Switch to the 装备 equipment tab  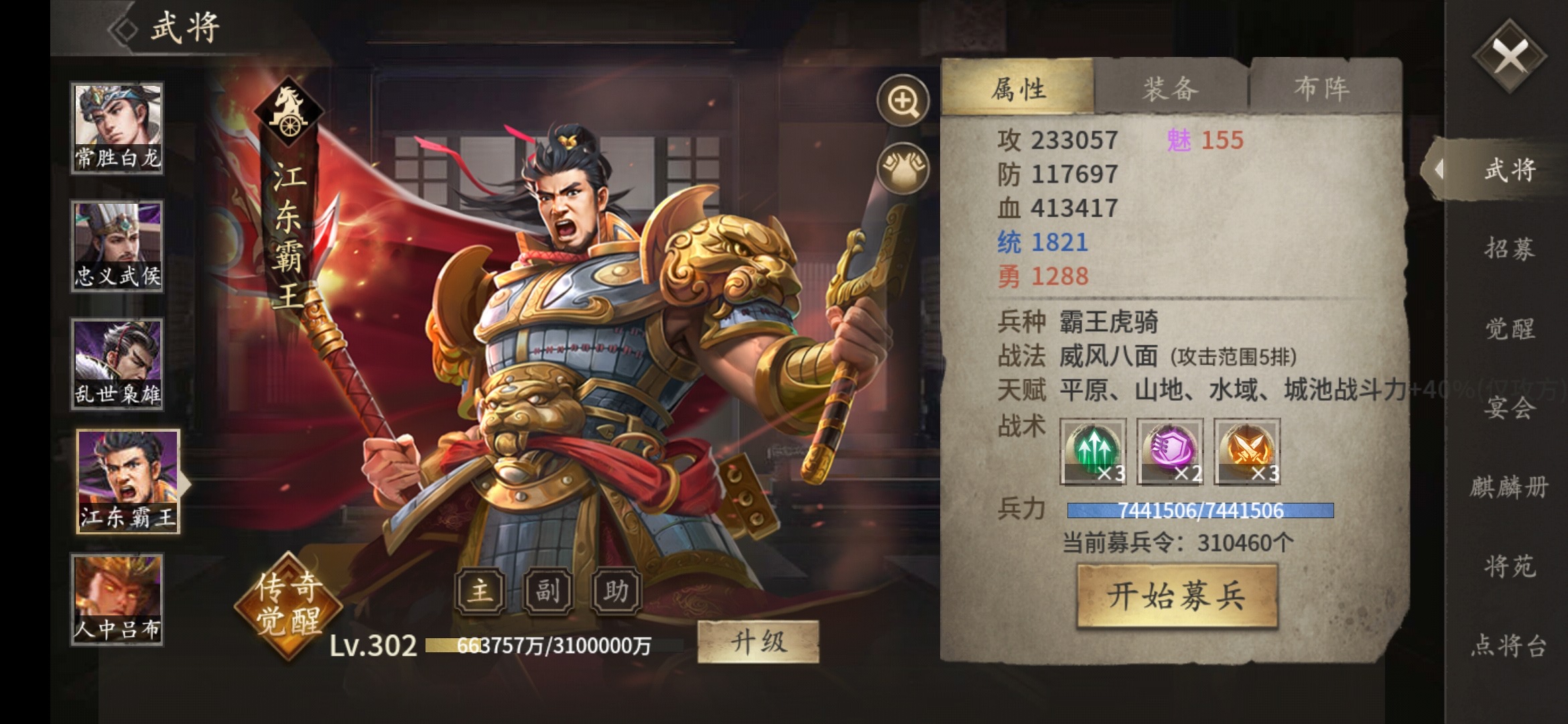pyautogui.click(x=1171, y=88)
